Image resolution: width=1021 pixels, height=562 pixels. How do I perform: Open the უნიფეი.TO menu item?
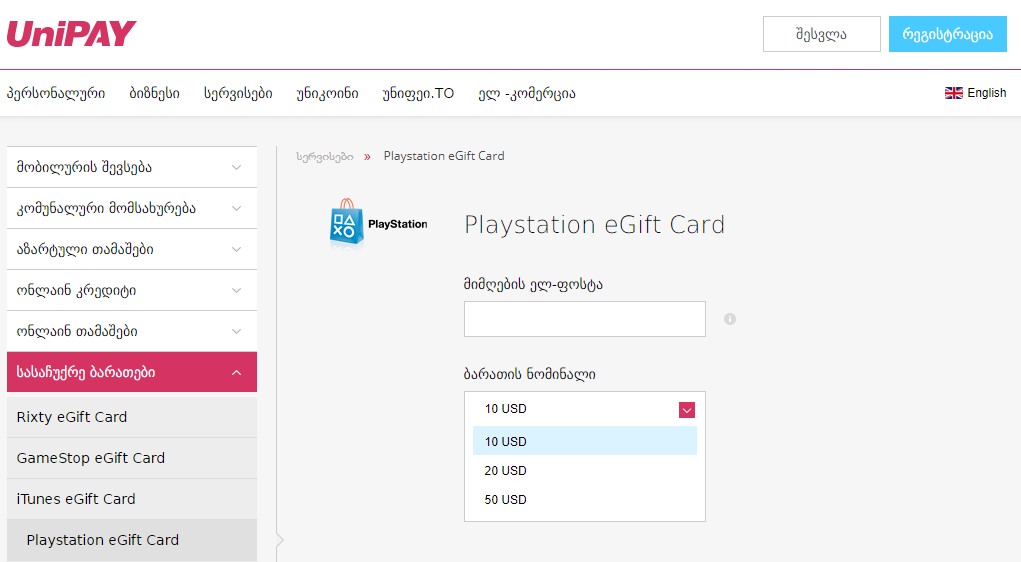(418, 94)
